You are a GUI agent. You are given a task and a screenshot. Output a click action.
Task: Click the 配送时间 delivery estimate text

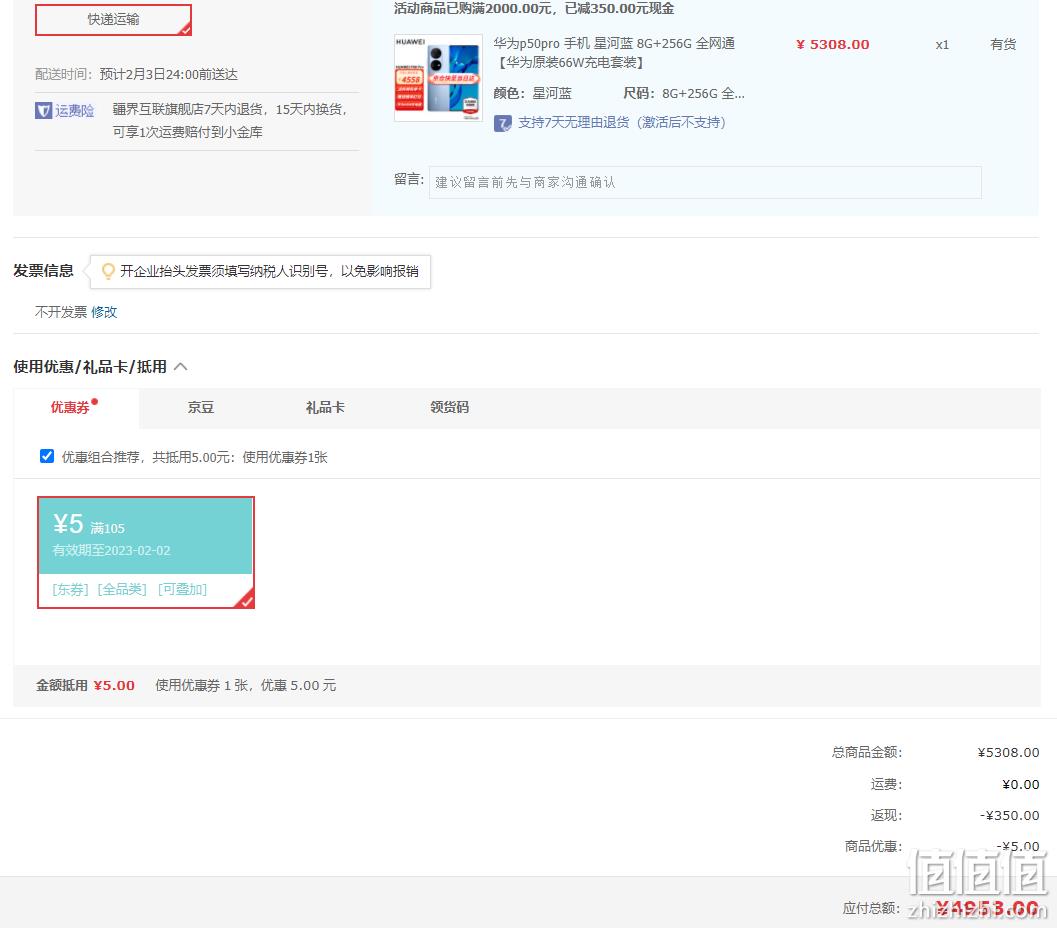136,74
